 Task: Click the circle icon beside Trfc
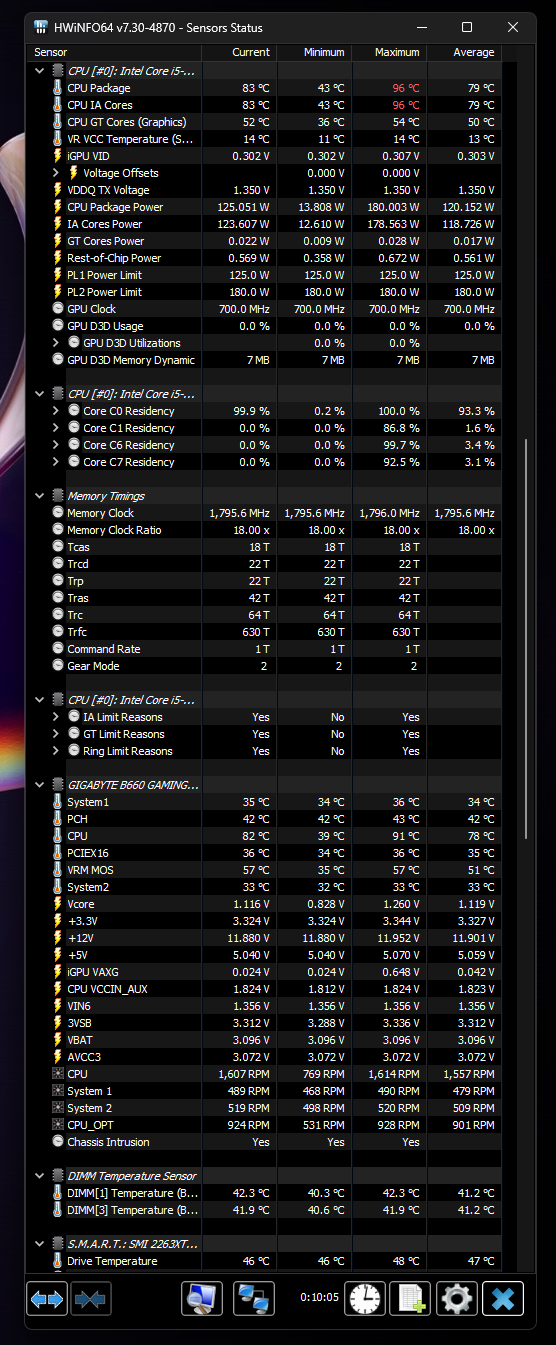58,632
